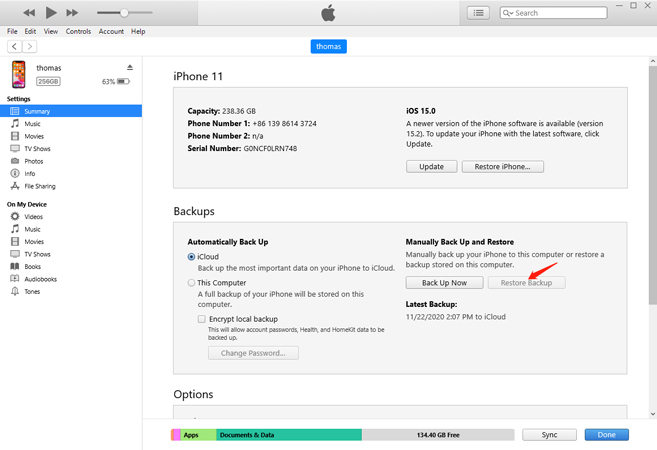This screenshot has width=657, height=450.
Task: Click the Back Up Now button
Action: [x=444, y=283]
